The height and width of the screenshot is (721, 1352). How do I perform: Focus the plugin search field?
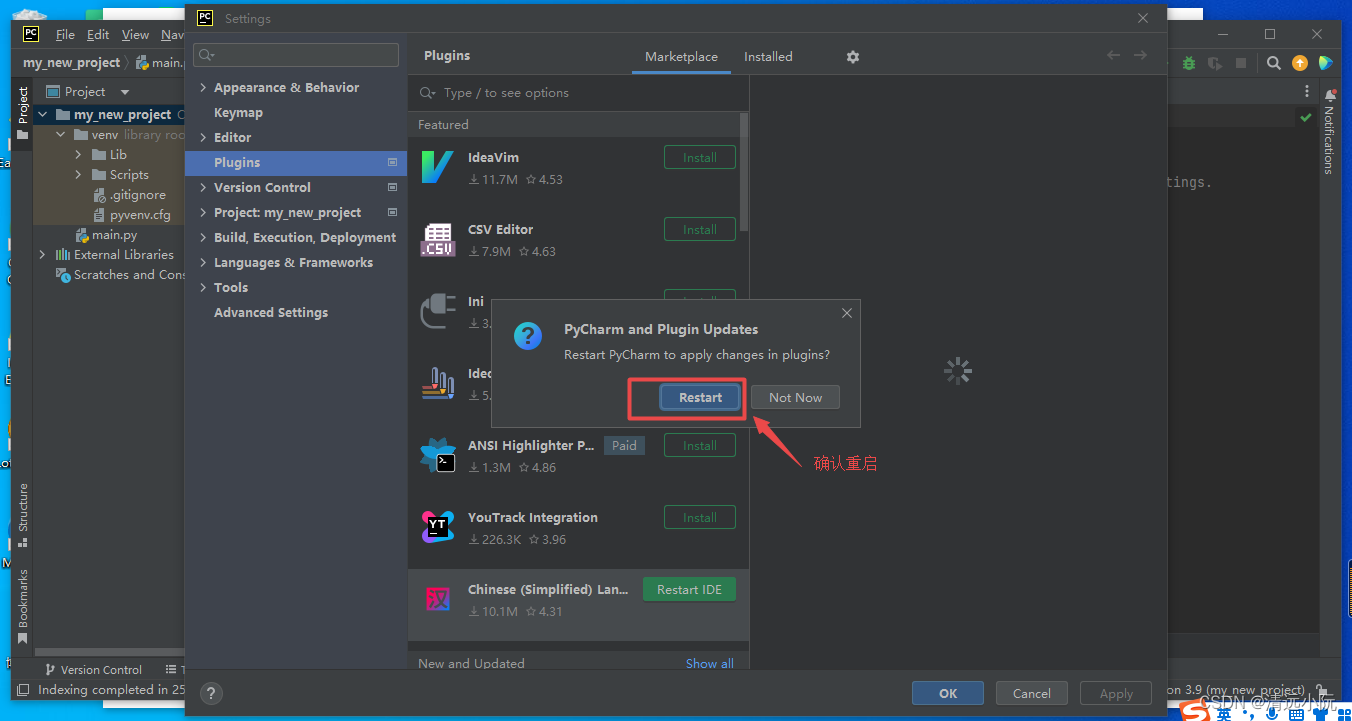point(578,93)
